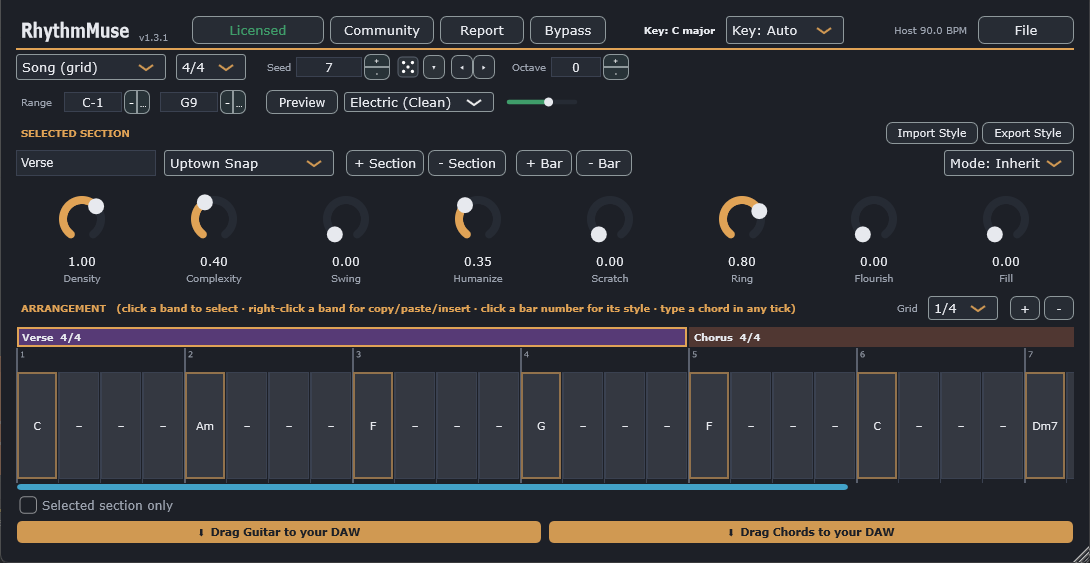Click the G9 high range field
Image resolution: width=1090 pixels, height=563 pixels.
coord(189,103)
